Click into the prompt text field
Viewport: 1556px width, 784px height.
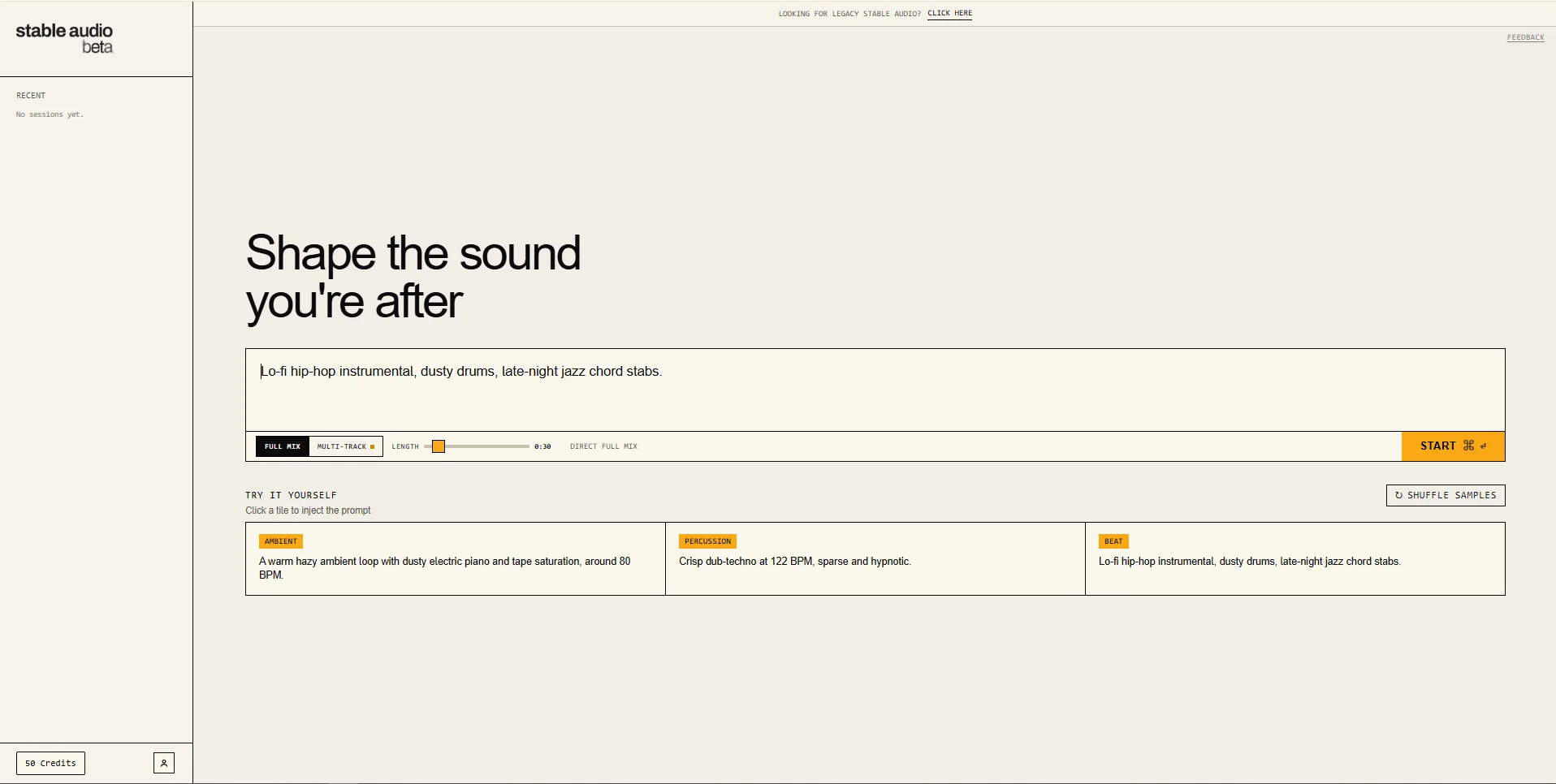(875, 390)
